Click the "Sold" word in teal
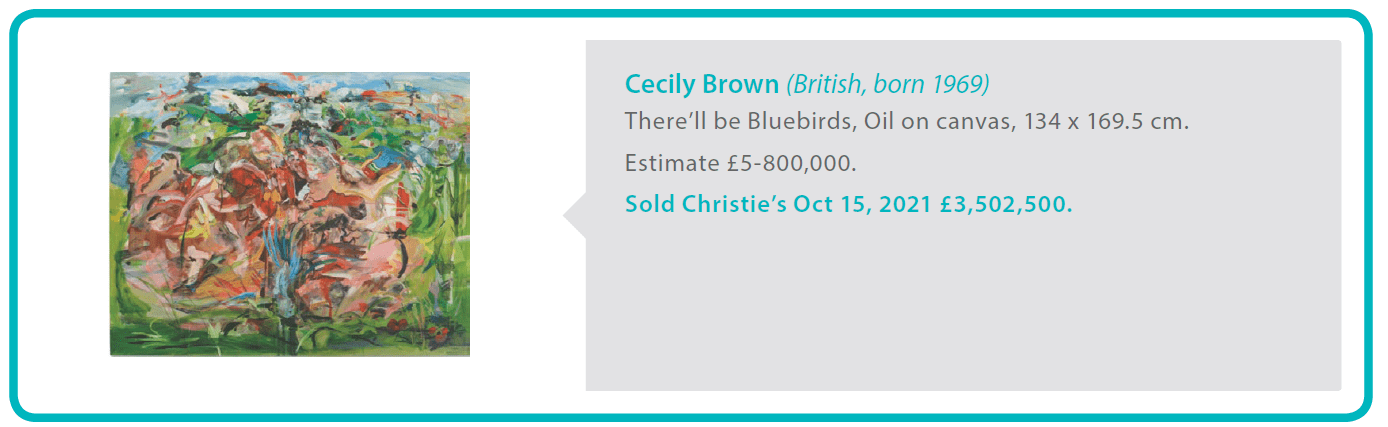The image size is (1388, 427). [650, 204]
